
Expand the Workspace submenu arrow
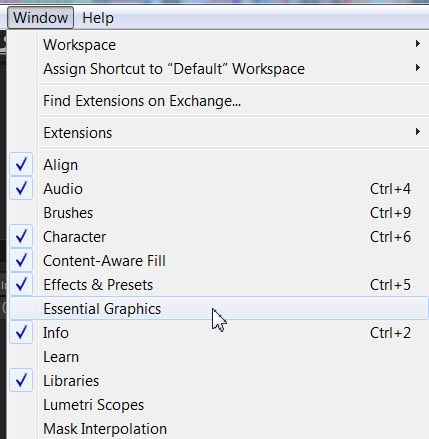point(417,44)
